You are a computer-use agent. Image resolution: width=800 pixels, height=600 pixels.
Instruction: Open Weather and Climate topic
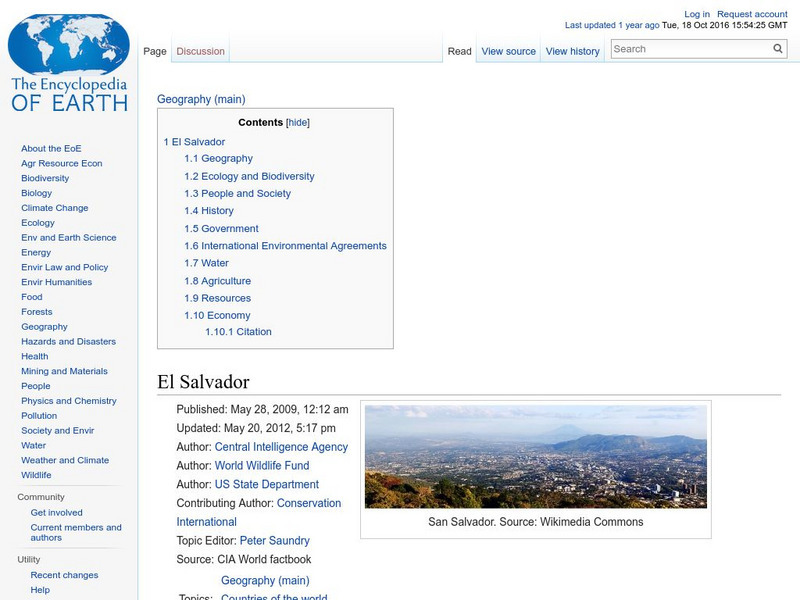[65, 460]
